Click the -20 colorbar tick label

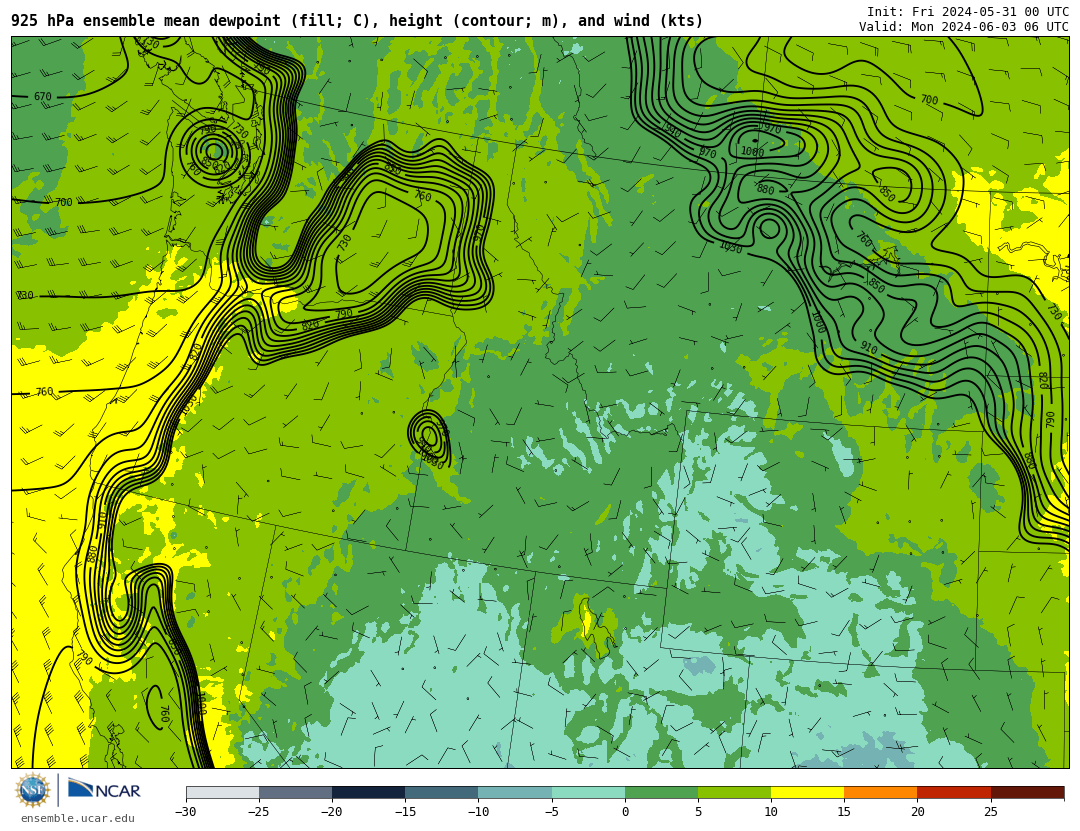pos(331,812)
